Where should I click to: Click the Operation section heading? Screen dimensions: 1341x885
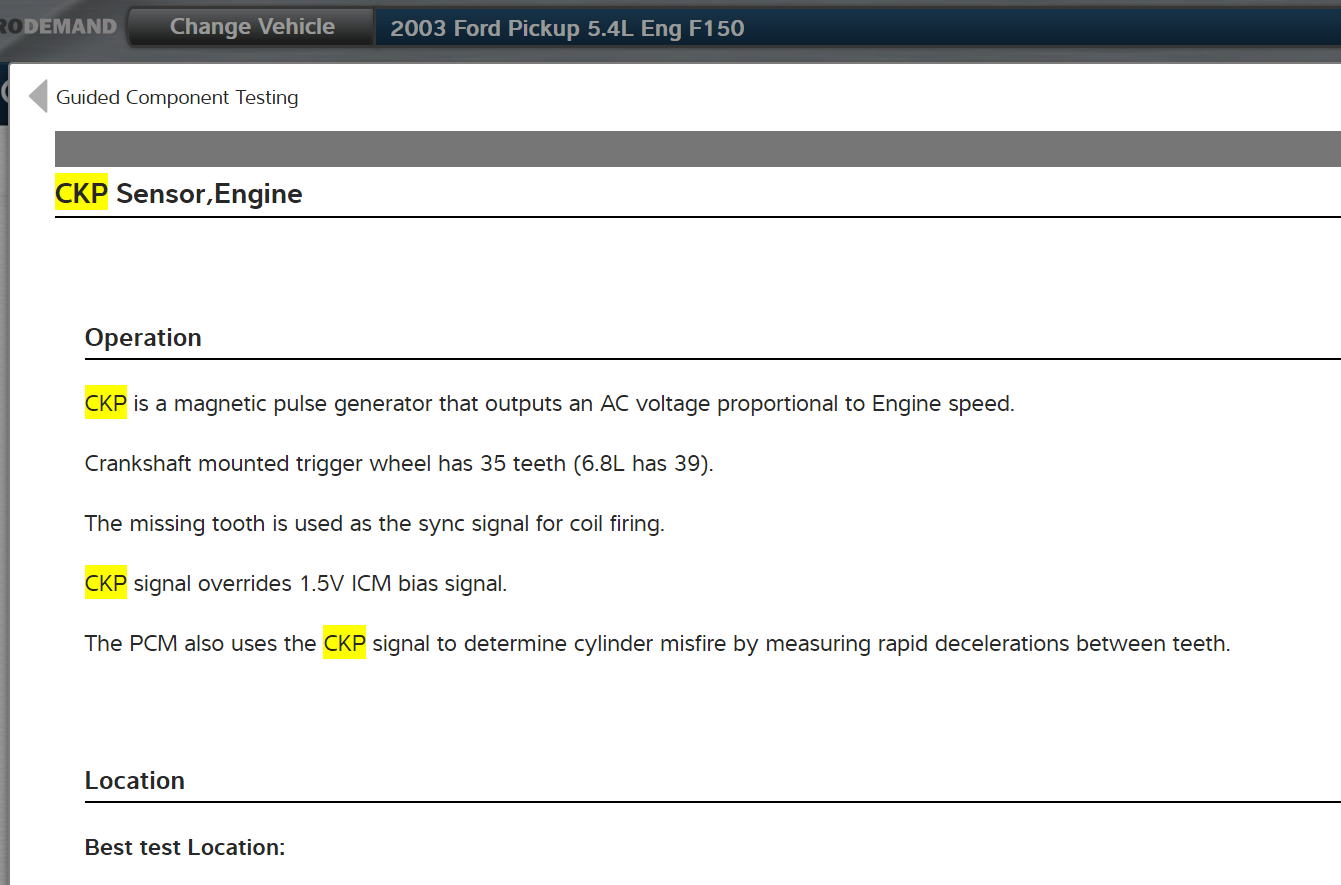click(x=143, y=337)
